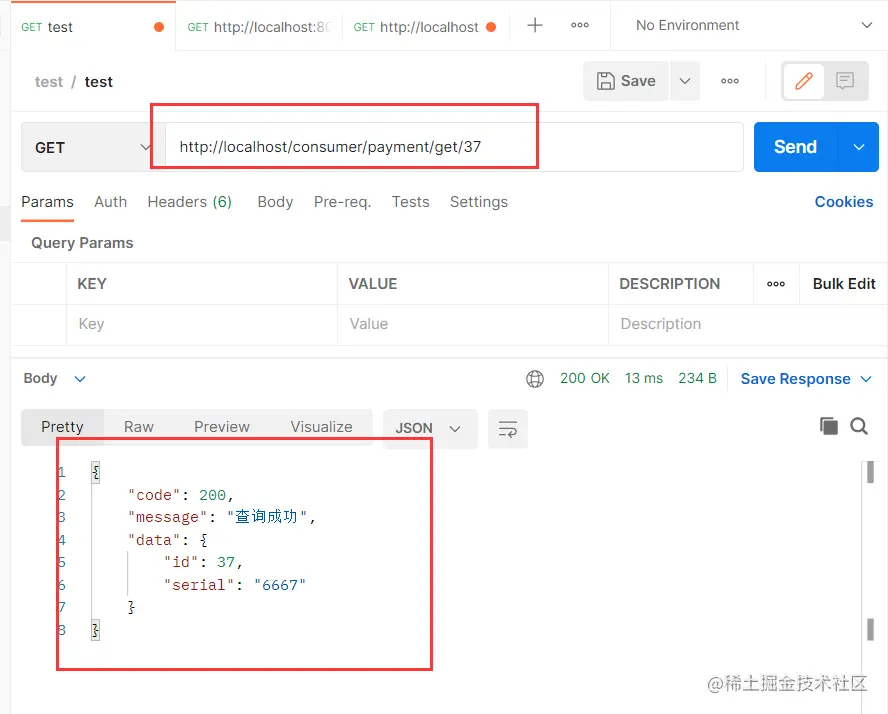Open the Tests tab
This screenshot has width=888, height=714.
click(411, 202)
